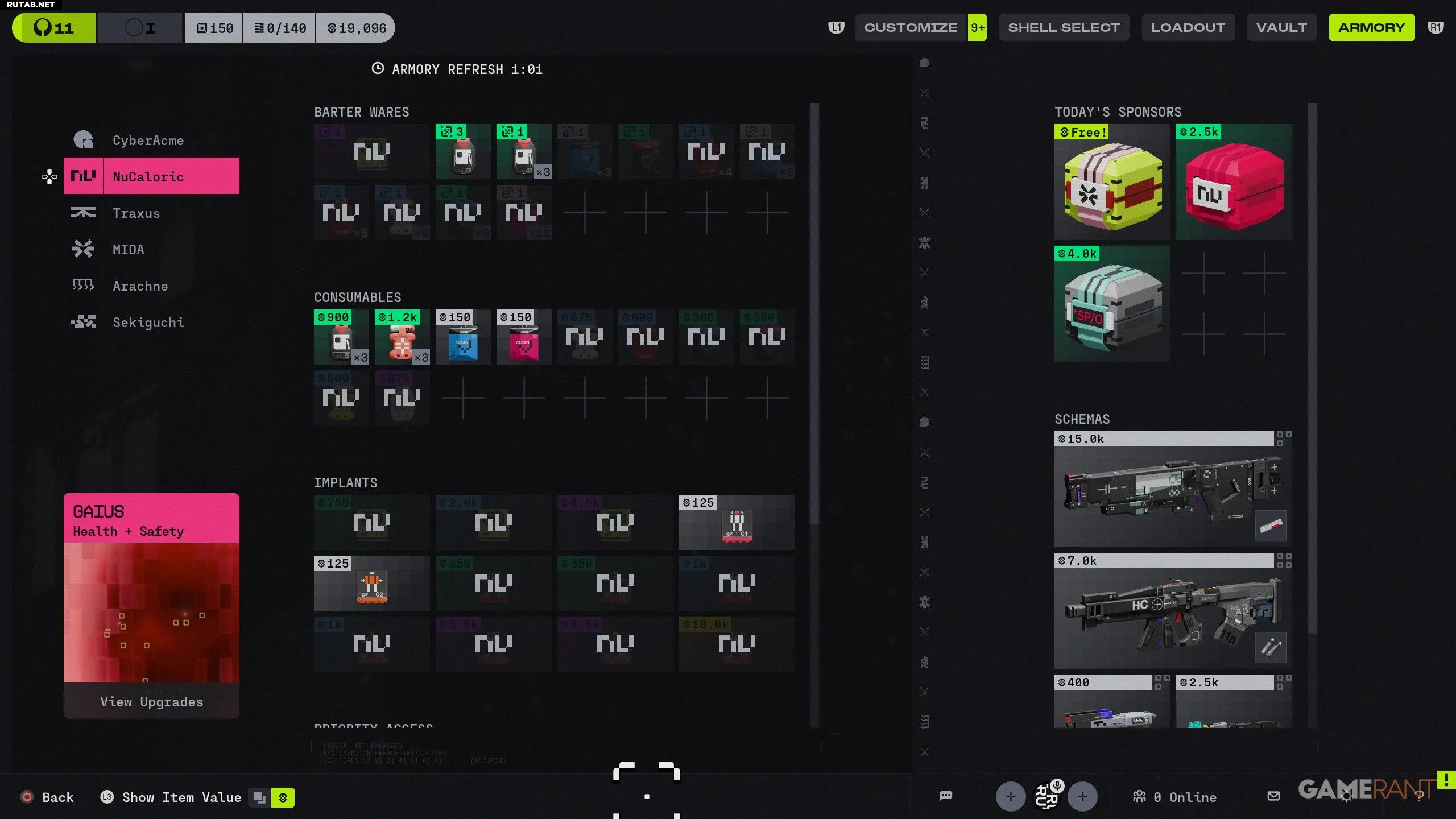
Task: Select the MIDA faction icon
Action: point(83,249)
